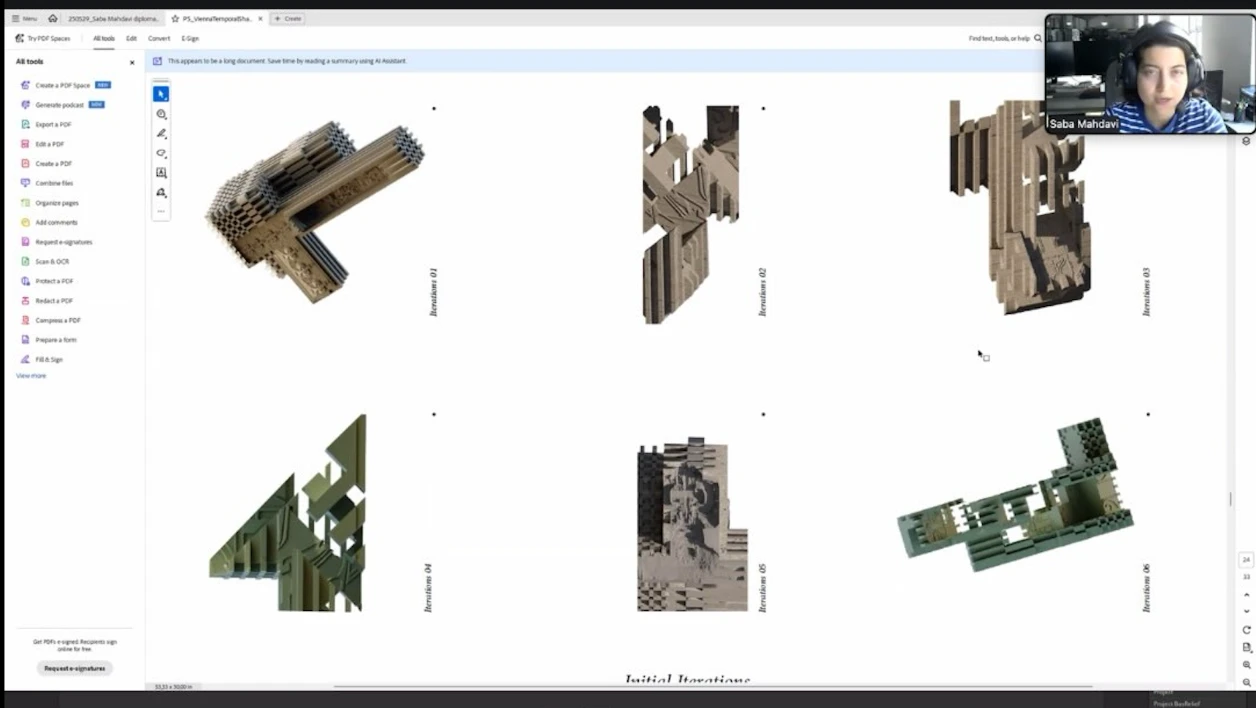
Task: Click the Create new tab button
Action: point(288,18)
